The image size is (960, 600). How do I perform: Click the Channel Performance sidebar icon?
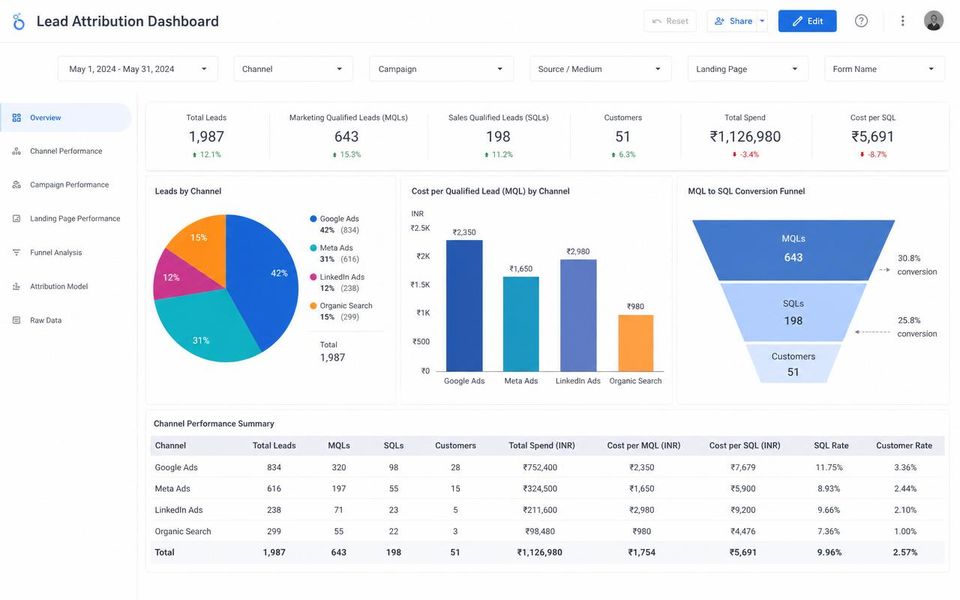(17, 151)
